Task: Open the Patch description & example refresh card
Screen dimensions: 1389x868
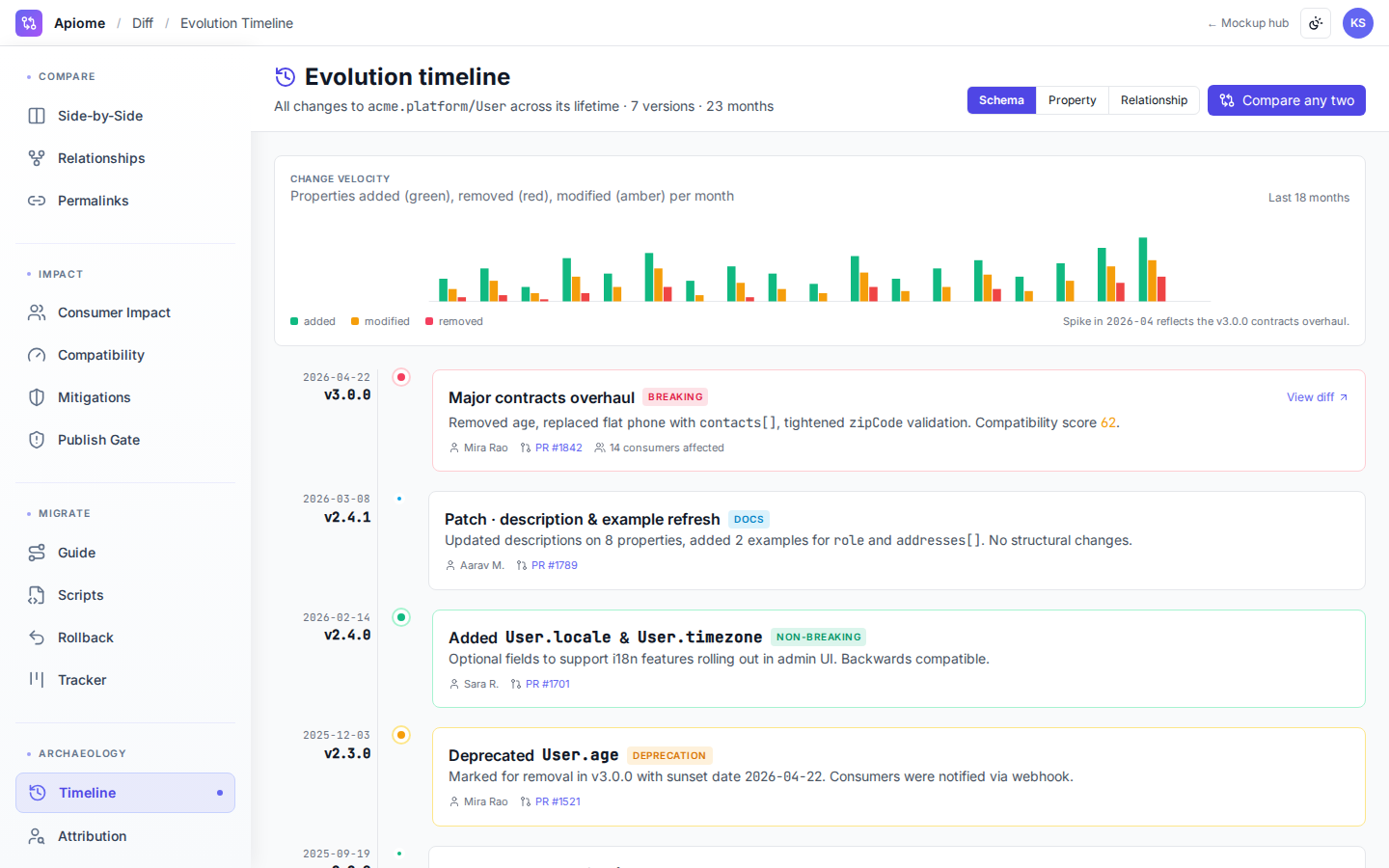Action: click(897, 541)
